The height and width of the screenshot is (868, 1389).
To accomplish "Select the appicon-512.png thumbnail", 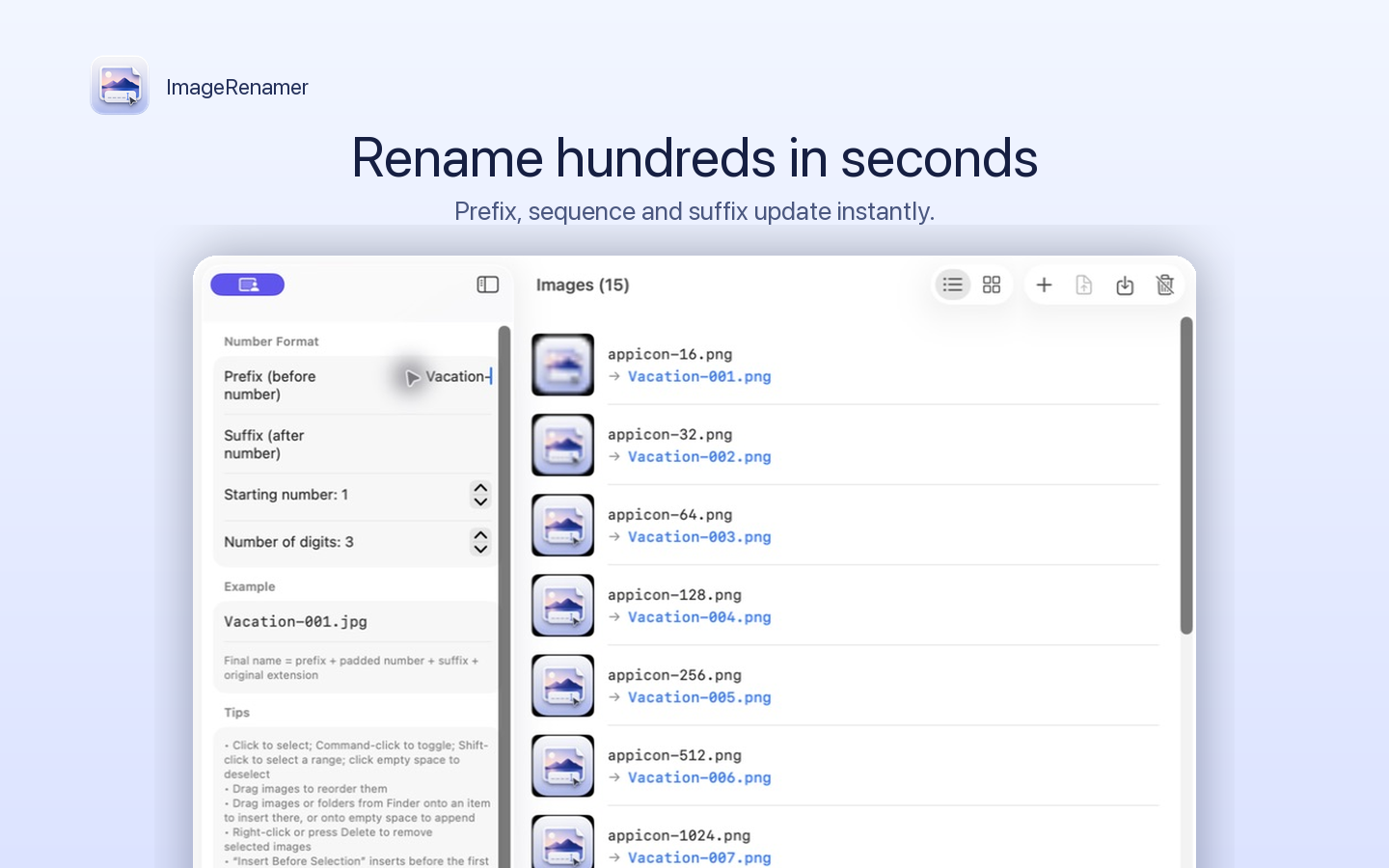I will pyautogui.click(x=563, y=765).
